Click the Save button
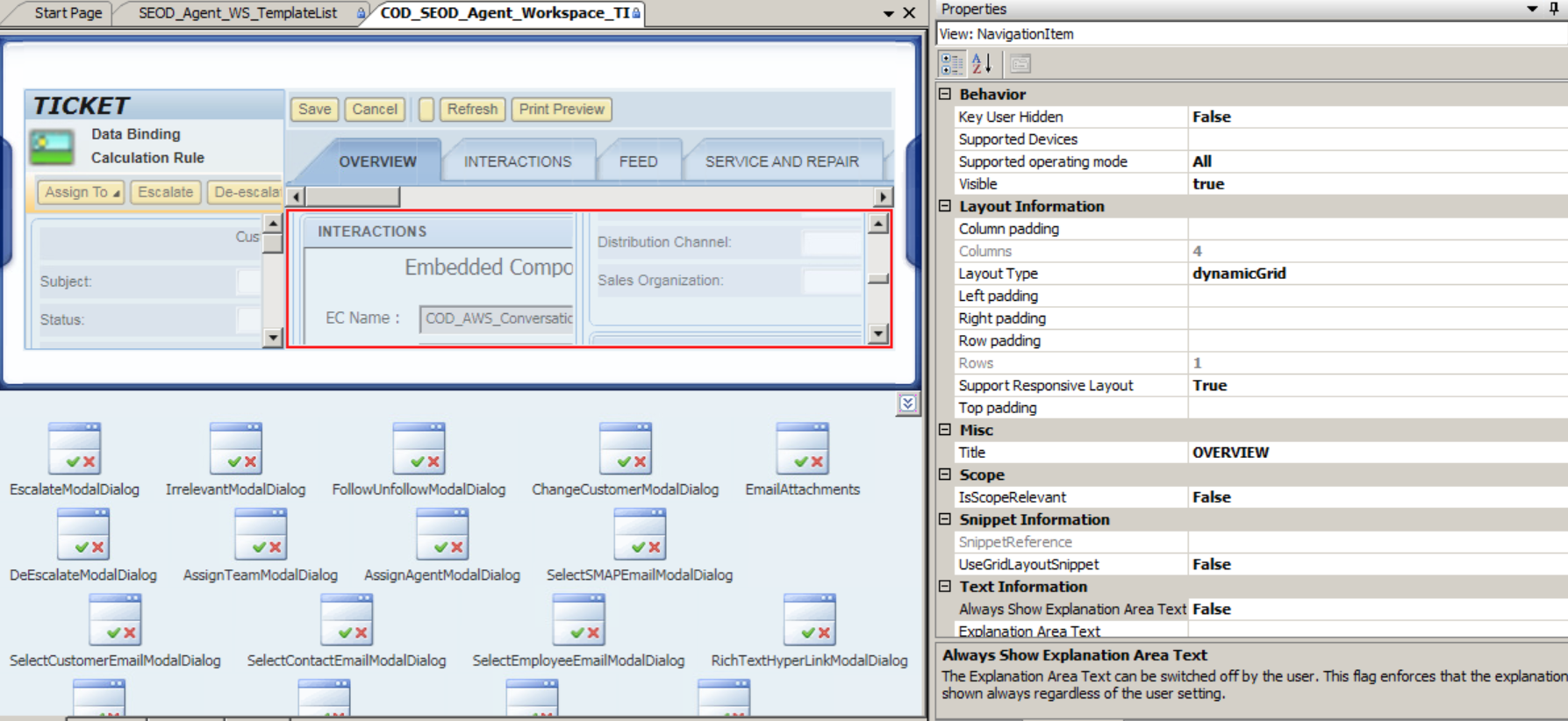 coord(314,109)
